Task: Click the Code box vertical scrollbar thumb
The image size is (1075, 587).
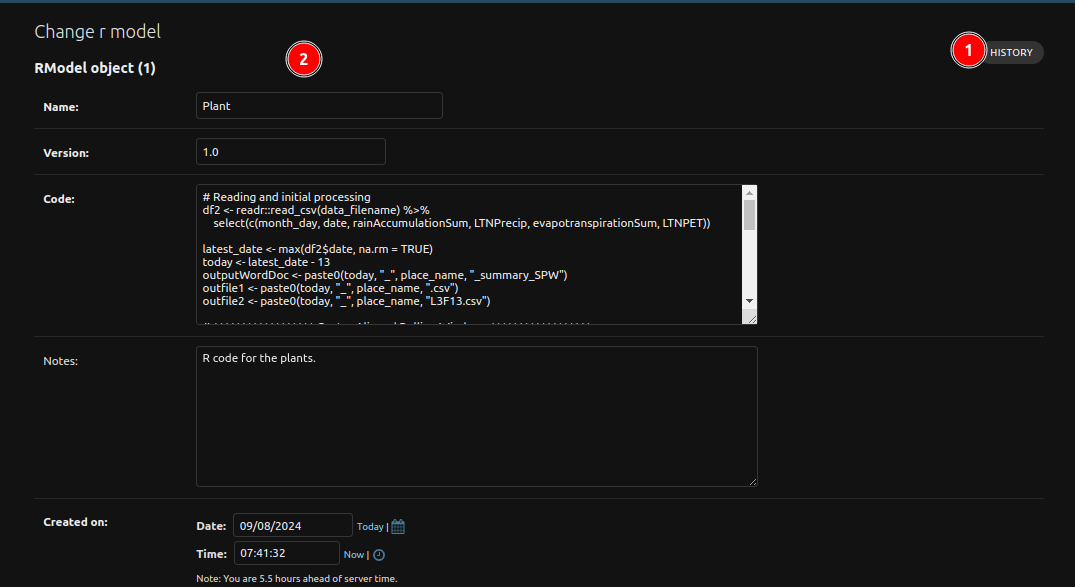Action: coord(749,215)
